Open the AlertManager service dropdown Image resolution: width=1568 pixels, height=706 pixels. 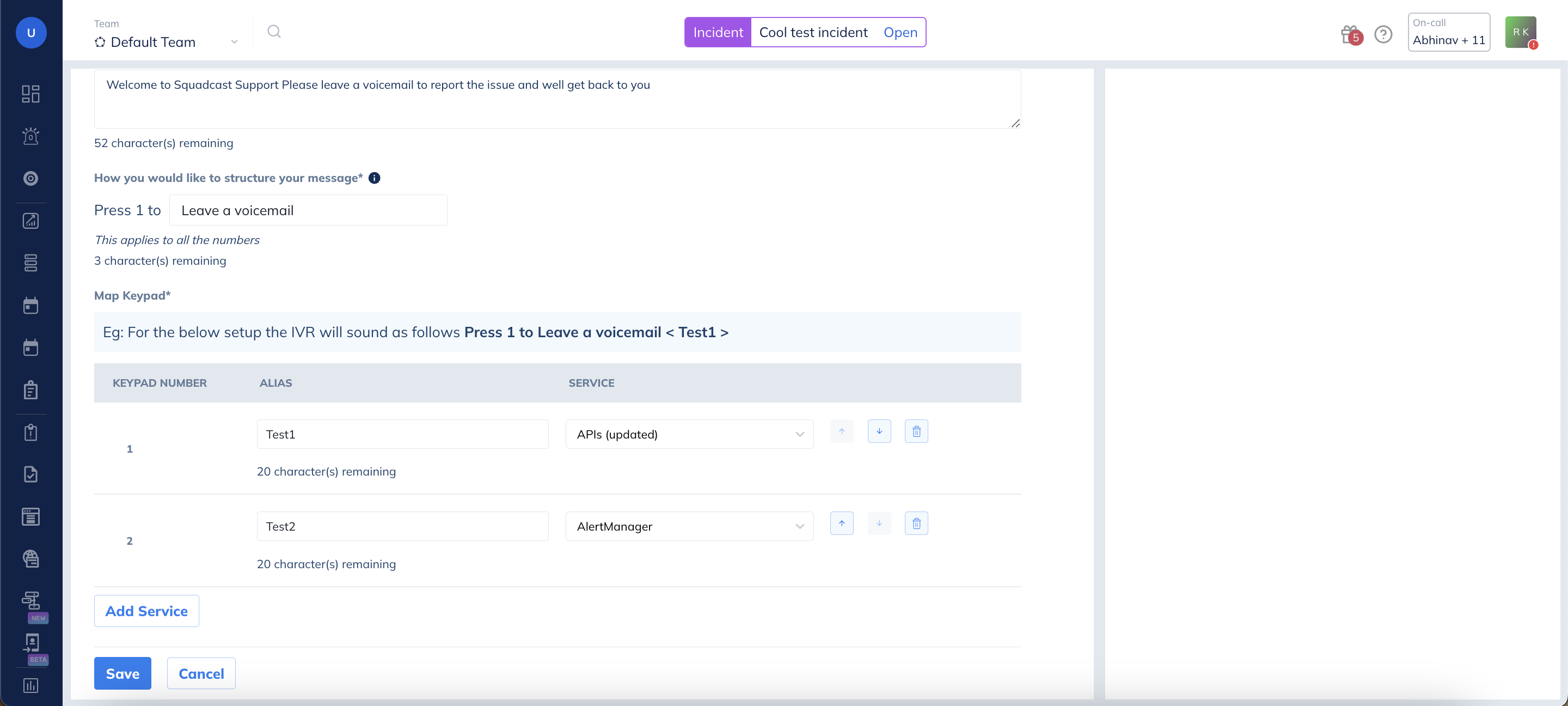[689, 526]
